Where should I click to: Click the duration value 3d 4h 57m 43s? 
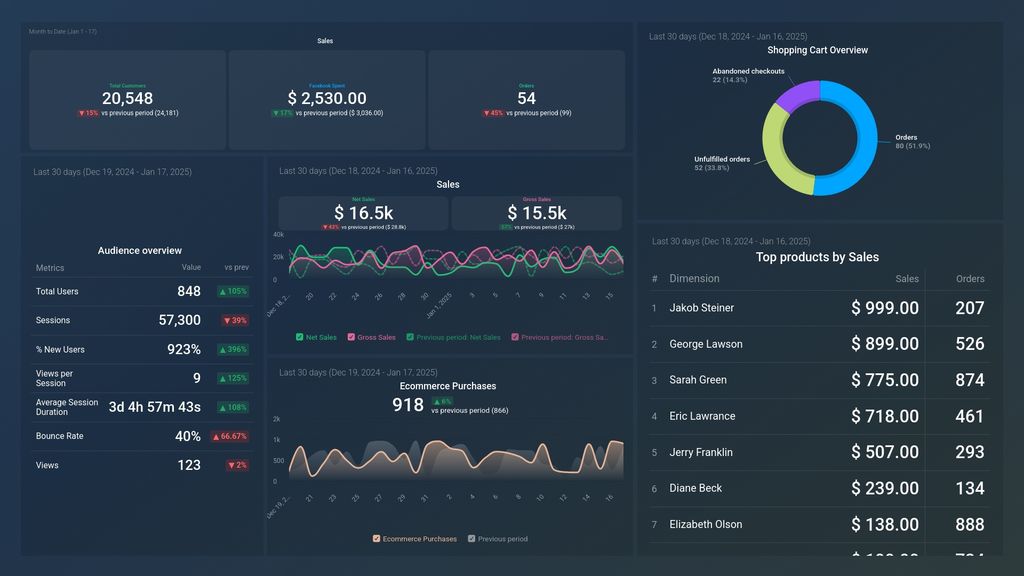tap(155, 407)
